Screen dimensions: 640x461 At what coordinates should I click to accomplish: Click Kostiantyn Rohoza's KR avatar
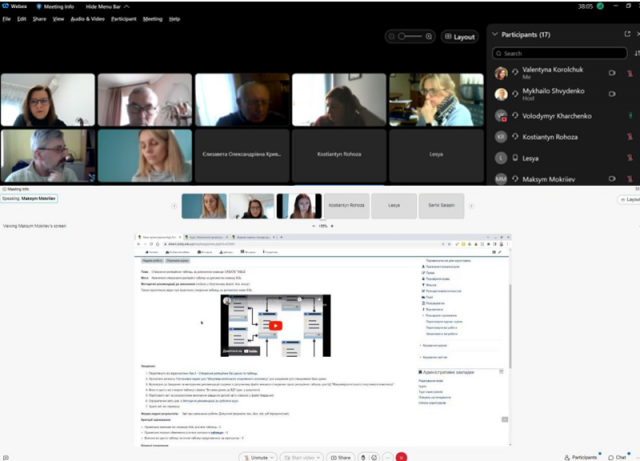point(501,137)
